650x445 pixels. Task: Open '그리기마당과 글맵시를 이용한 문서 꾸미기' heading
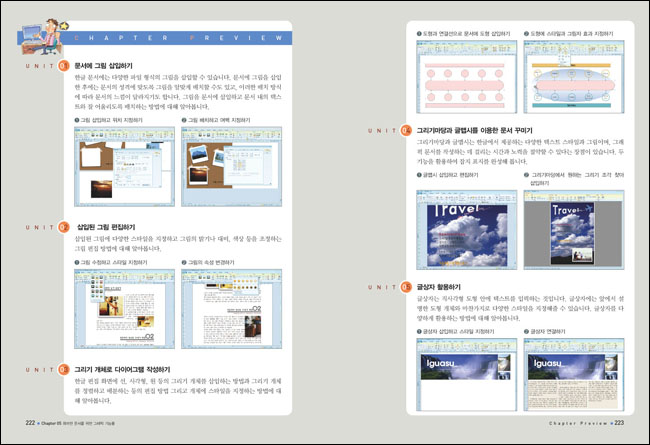481,130
